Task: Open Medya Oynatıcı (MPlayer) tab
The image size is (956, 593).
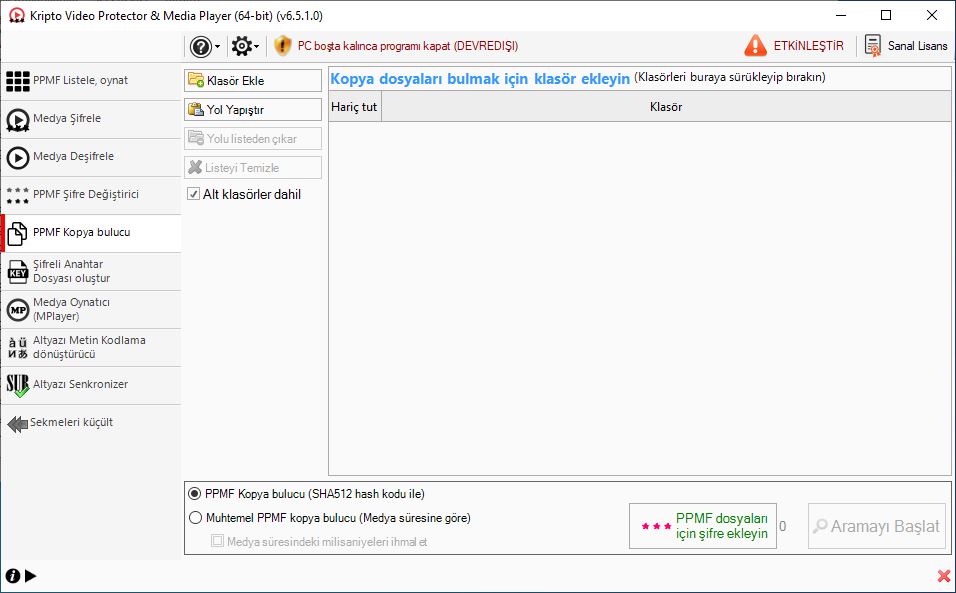Action: [91, 309]
